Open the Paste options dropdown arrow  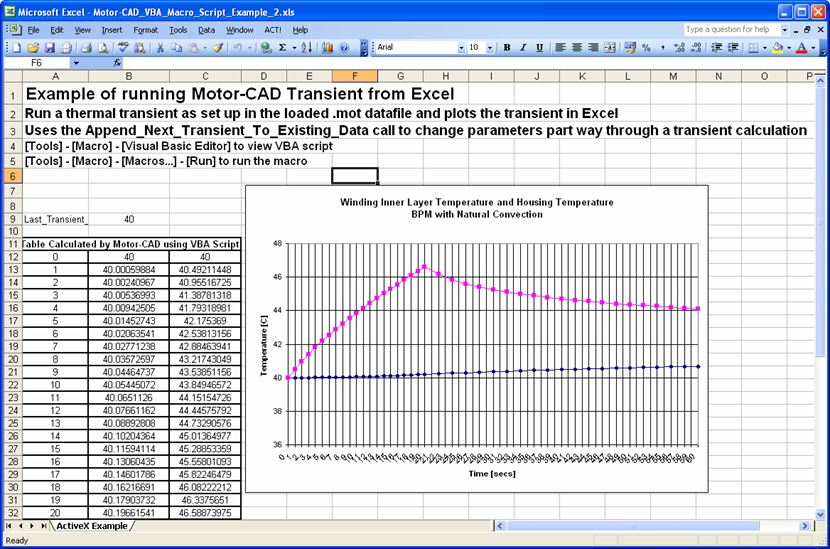tap(205, 48)
